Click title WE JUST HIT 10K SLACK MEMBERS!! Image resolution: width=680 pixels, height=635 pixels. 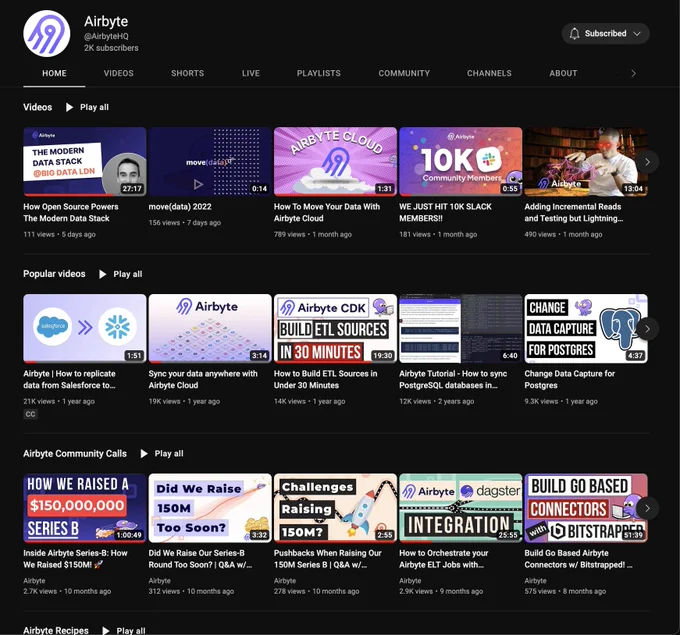445,213
